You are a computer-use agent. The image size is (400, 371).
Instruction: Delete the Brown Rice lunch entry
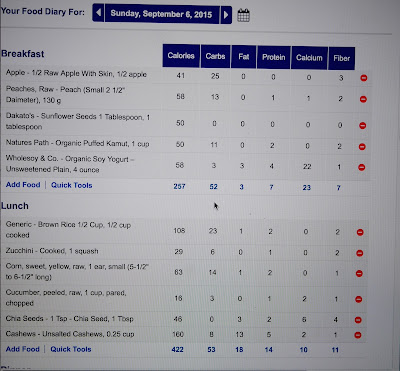[x=360, y=232]
